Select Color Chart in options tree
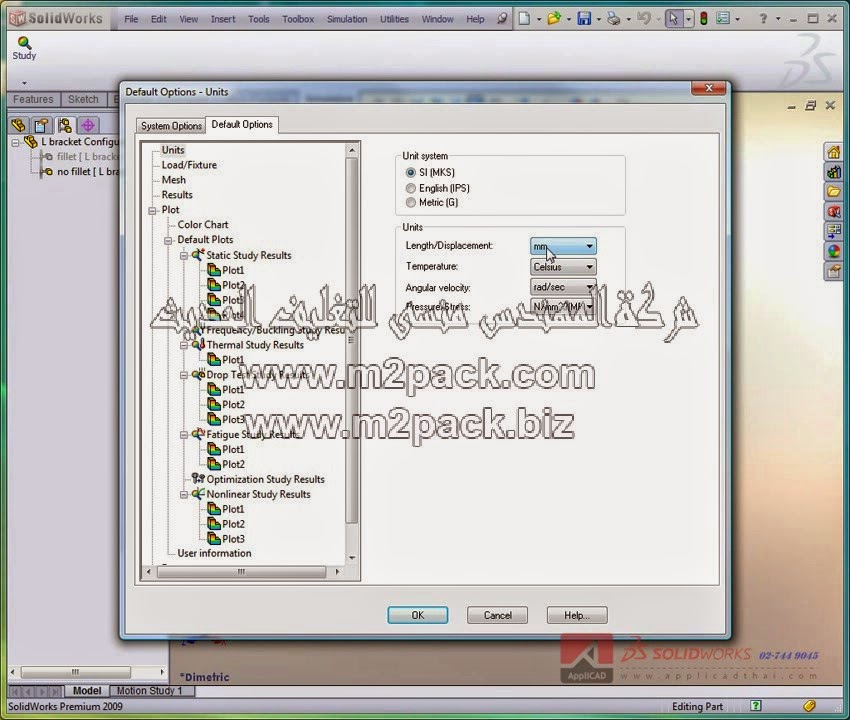The image size is (850, 720). click(x=203, y=224)
